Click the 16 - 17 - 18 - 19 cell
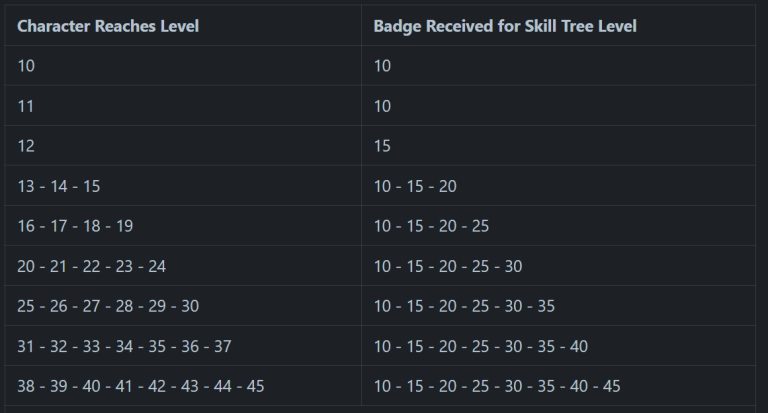The height and width of the screenshot is (413, 768). click(183, 226)
